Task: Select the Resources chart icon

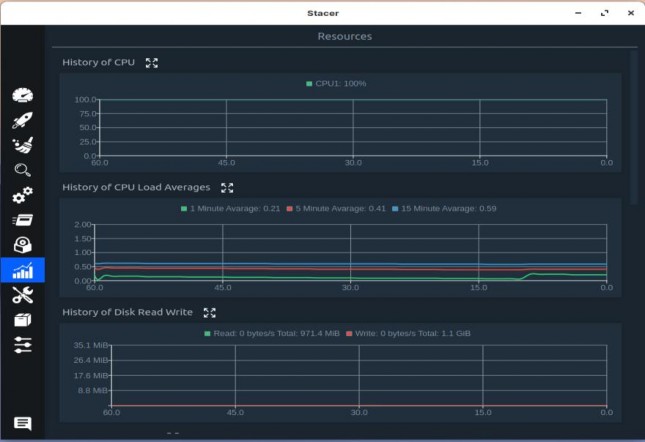Action: click(x=23, y=270)
